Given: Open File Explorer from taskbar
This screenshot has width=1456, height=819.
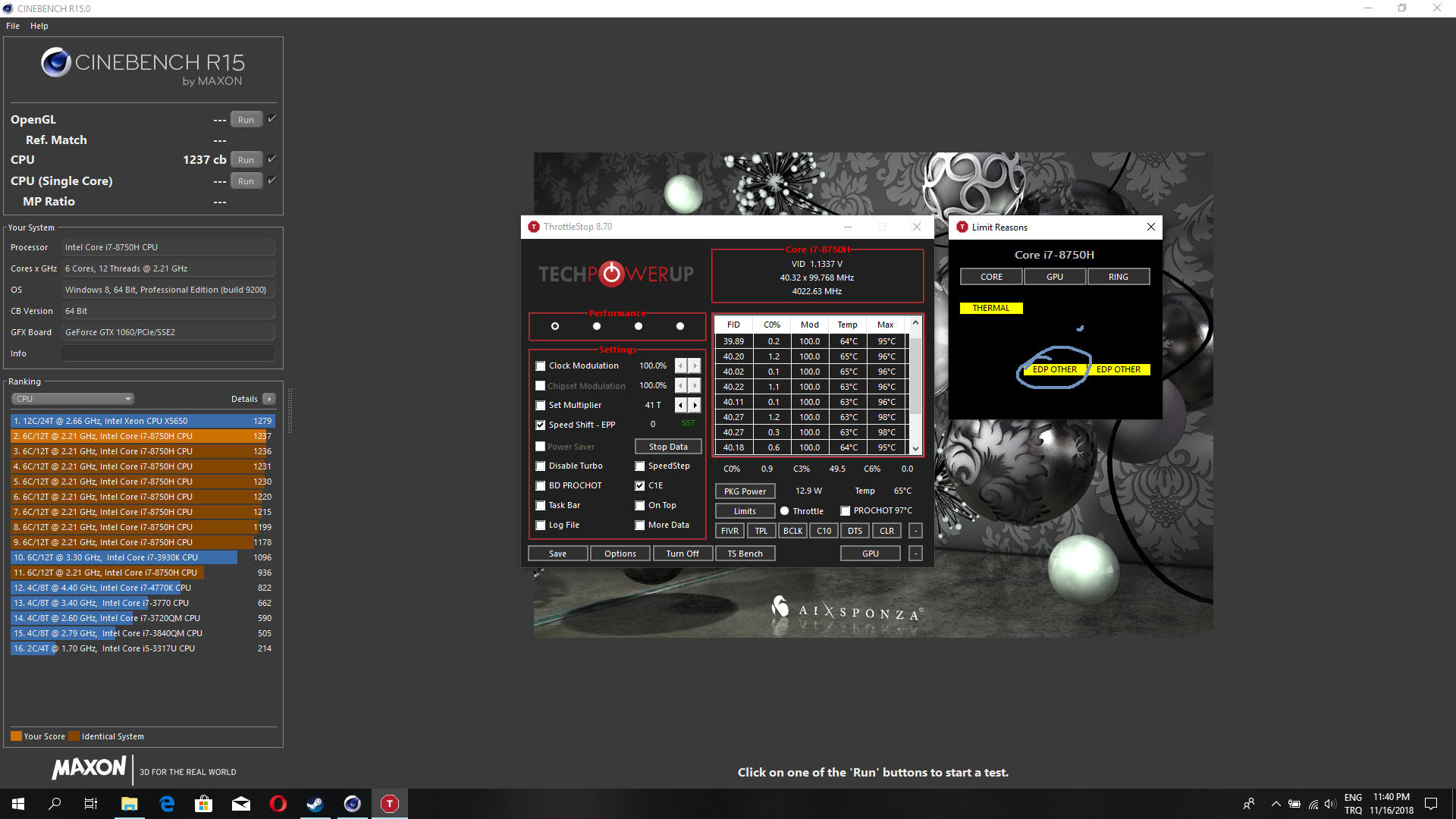Looking at the screenshot, I should (129, 804).
